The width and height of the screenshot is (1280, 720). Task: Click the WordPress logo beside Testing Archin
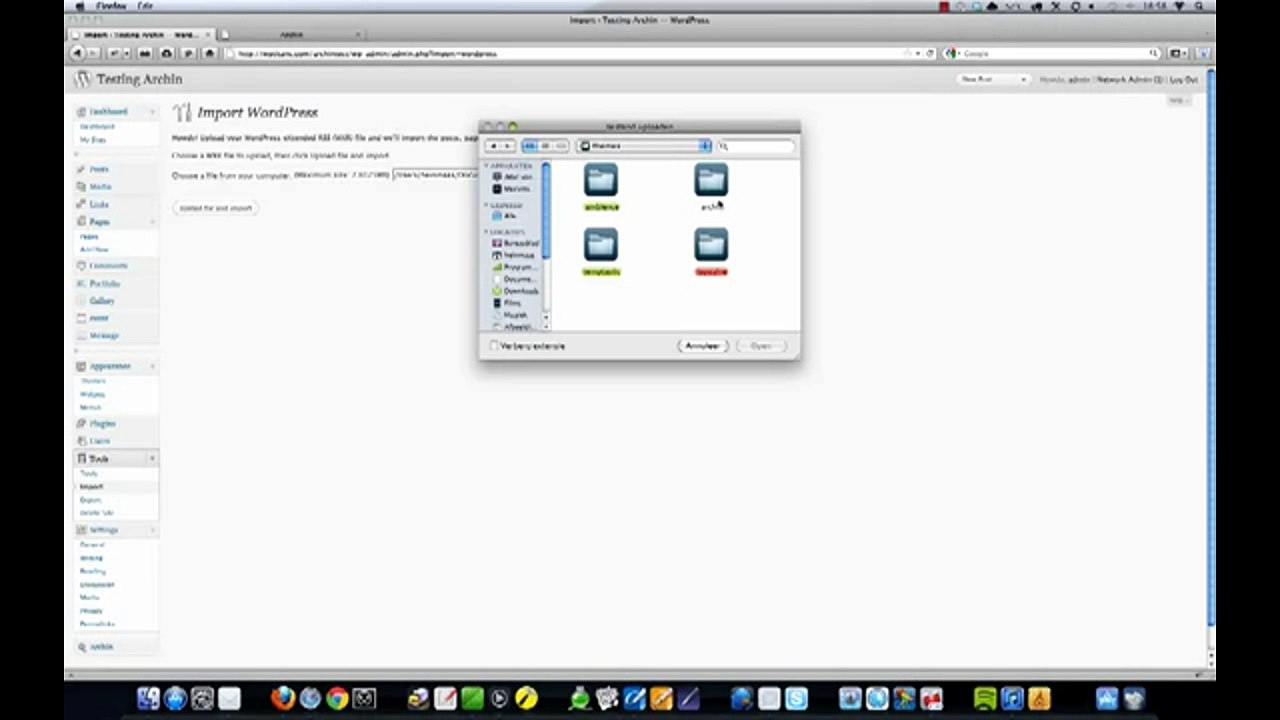[x=83, y=79]
